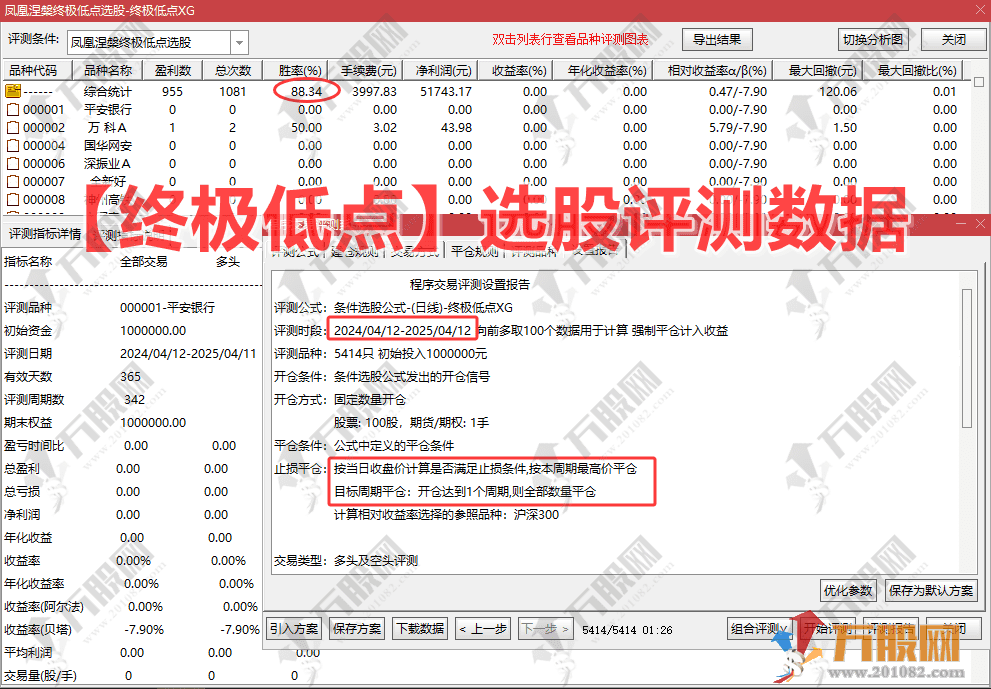Image resolution: width=991 pixels, height=689 pixels.
Task: Sort by 净利润(元) column header
Action: (443, 71)
